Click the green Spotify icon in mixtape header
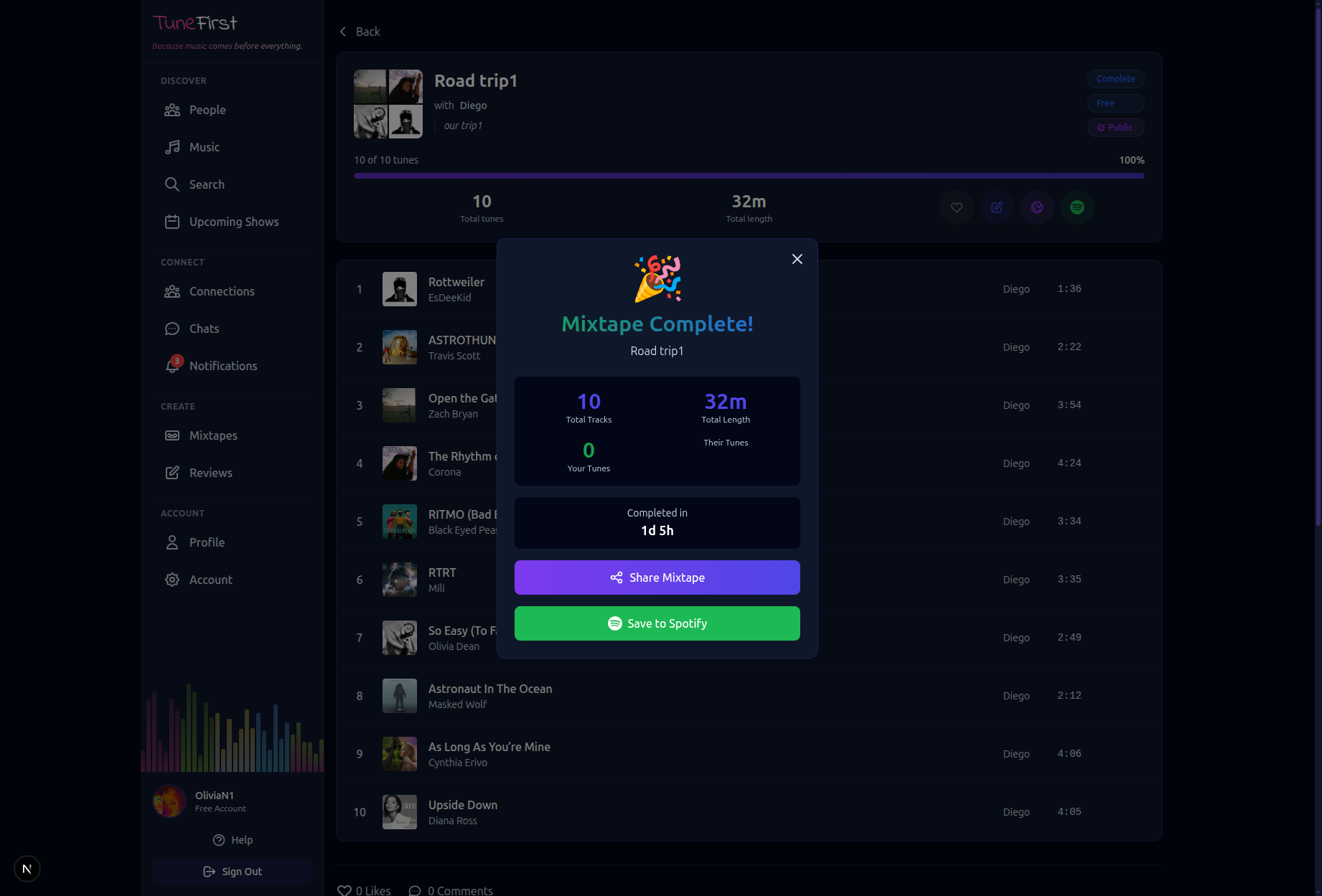This screenshot has height=896, width=1322. pos(1077,207)
